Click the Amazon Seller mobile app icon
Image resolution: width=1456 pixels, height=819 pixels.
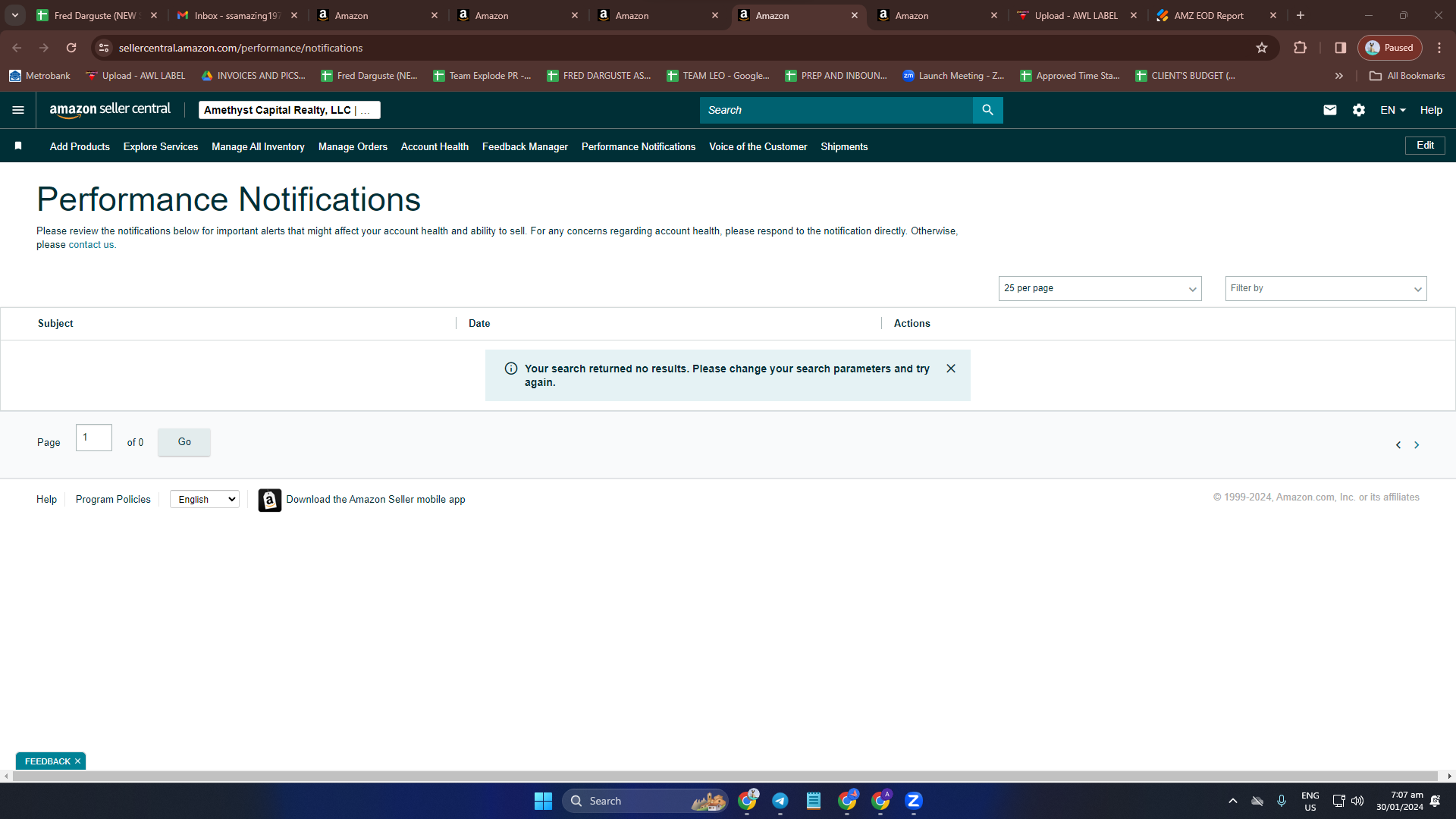point(269,500)
